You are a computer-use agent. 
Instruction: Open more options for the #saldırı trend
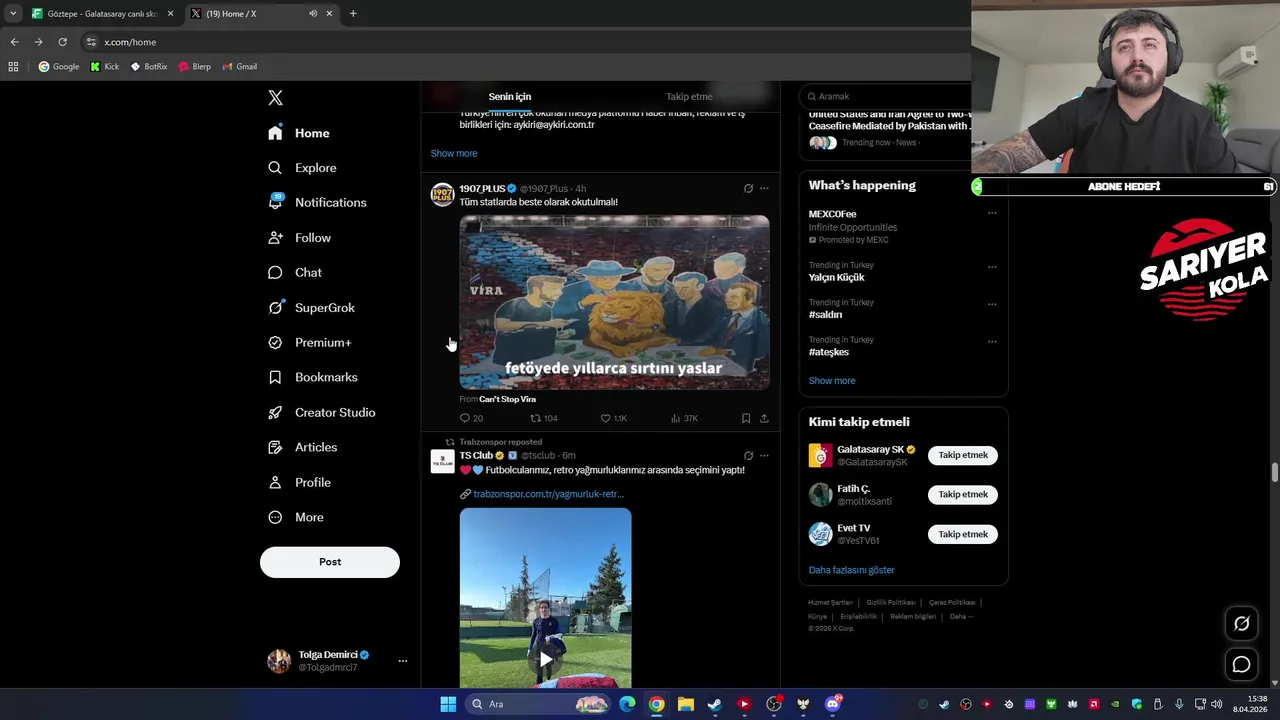click(992, 304)
